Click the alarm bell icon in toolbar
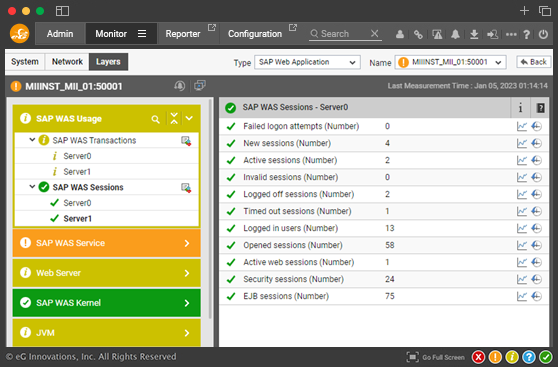The height and width of the screenshot is (367, 558). tap(455, 34)
